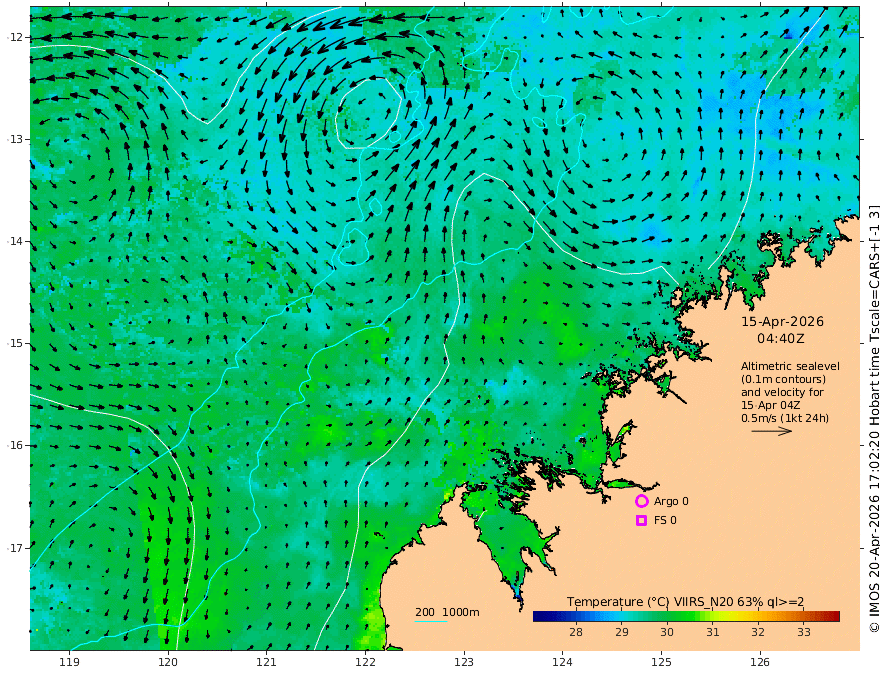Click the 'and velocity for' text line
Image resolution: width=880 pixels, height=680 pixels.
tap(782, 392)
